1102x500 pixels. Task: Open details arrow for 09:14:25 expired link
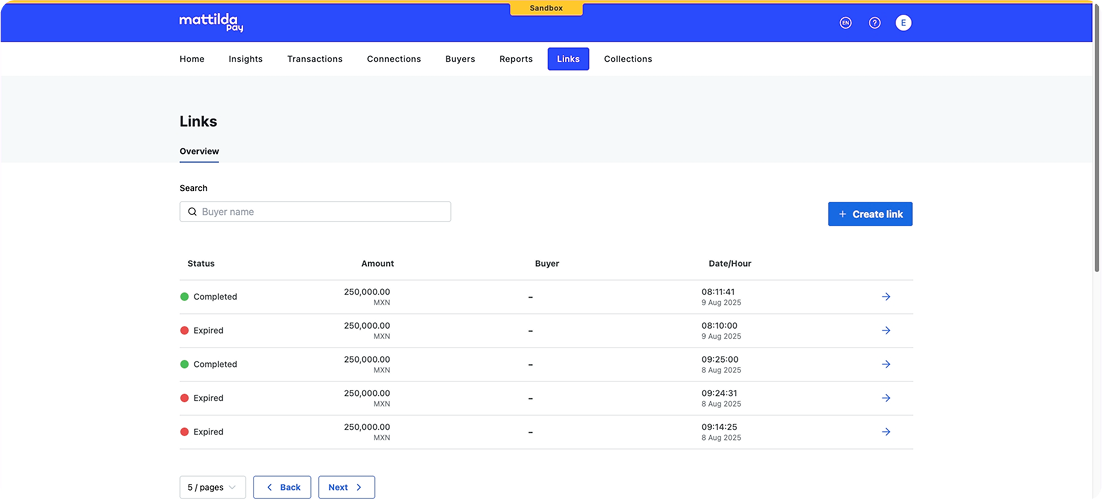pyautogui.click(x=886, y=432)
